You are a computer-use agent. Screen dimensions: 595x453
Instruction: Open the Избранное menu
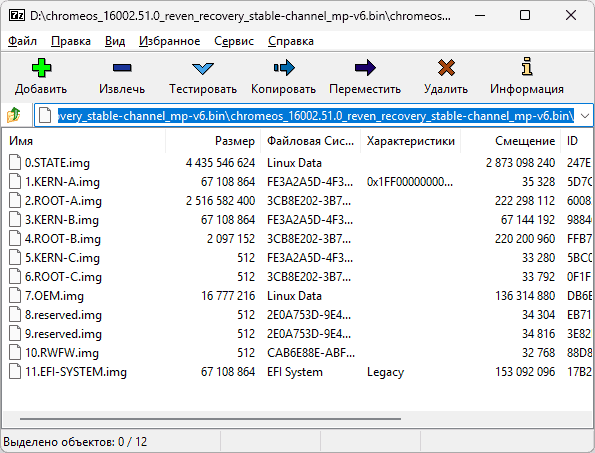[170, 41]
